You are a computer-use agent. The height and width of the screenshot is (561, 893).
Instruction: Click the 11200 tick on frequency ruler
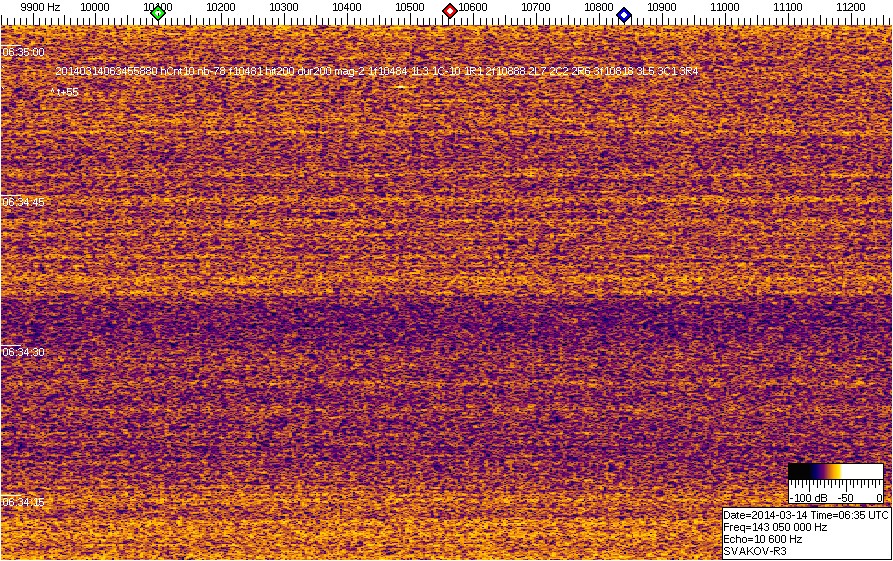click(x=850, y=7)
